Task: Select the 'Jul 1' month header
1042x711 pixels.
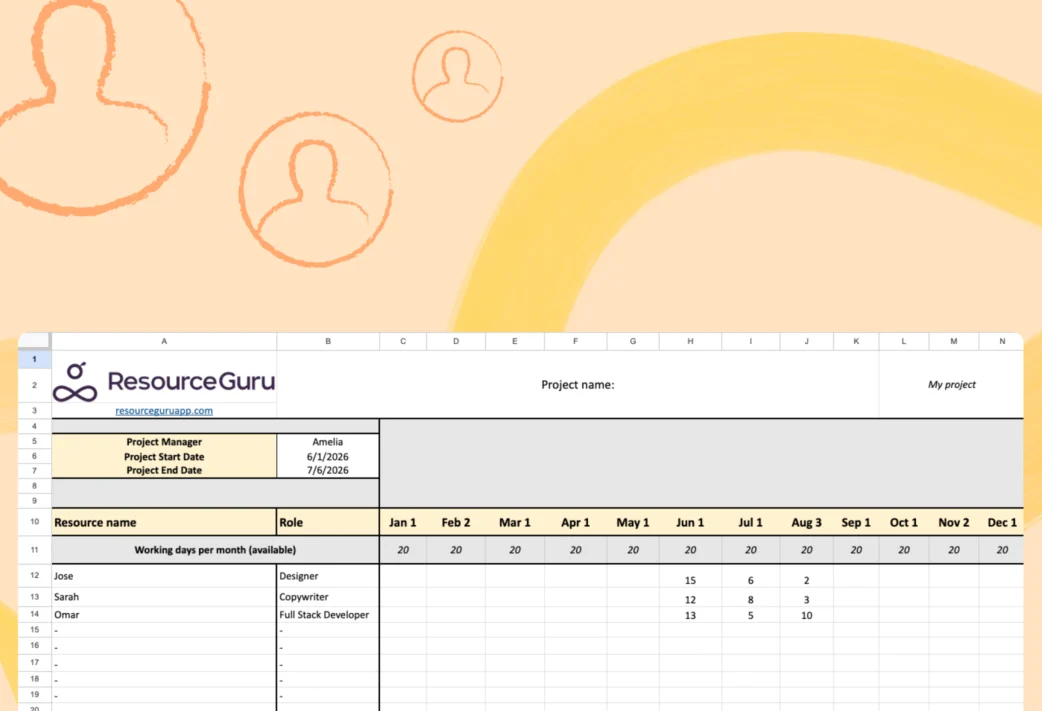Action: (750, 522)
